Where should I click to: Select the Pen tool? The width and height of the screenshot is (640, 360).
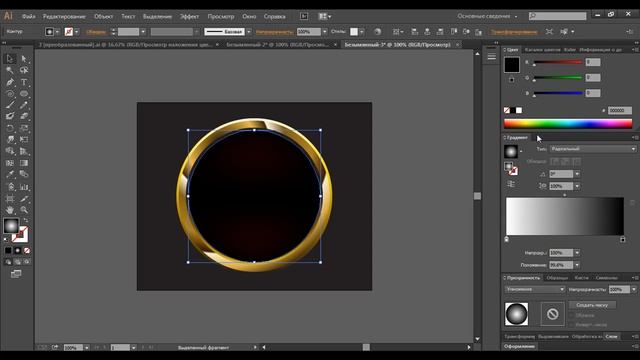click(x=10, y=82)
